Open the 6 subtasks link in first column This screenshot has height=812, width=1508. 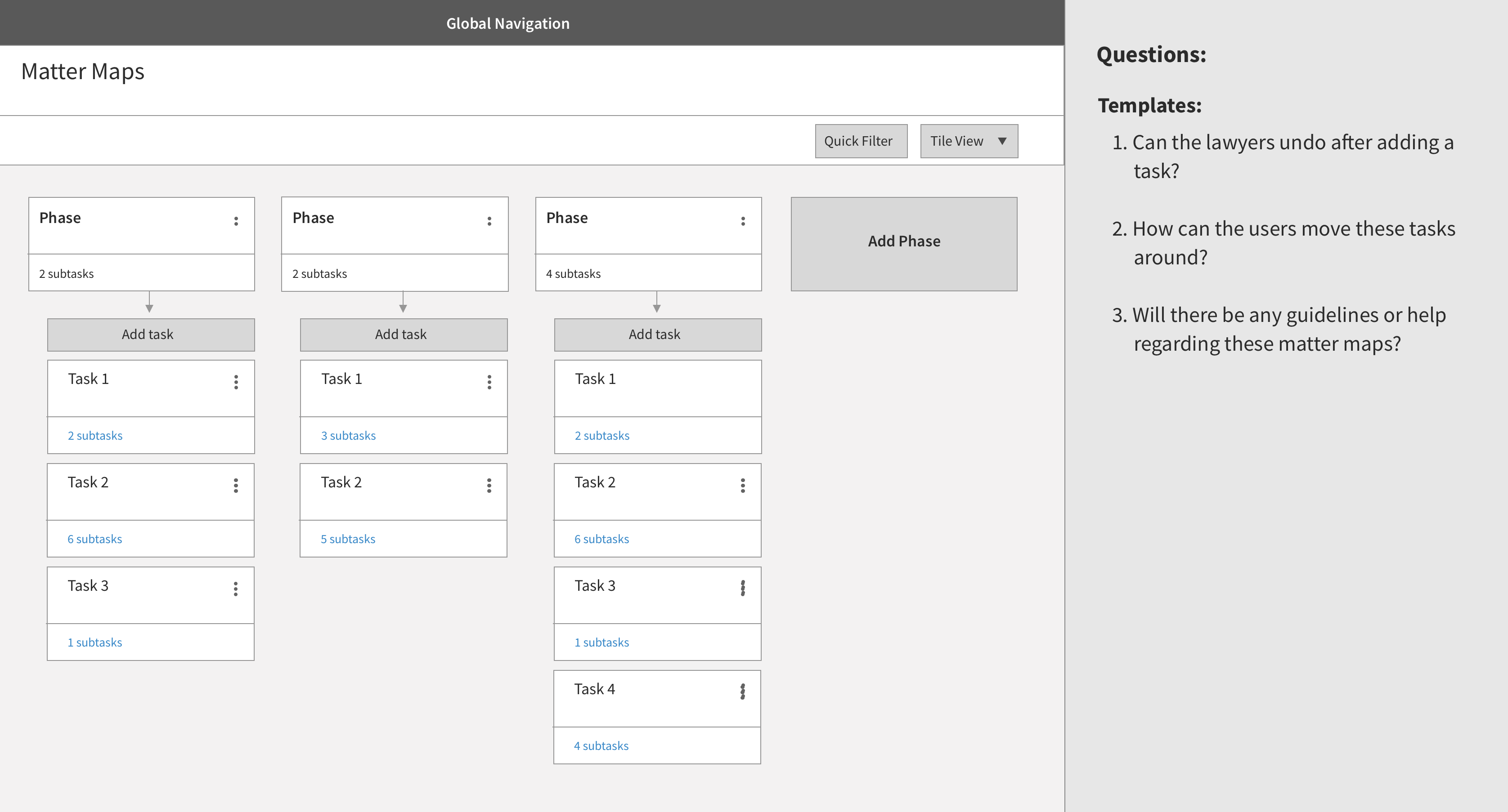(x=95, y=539)
